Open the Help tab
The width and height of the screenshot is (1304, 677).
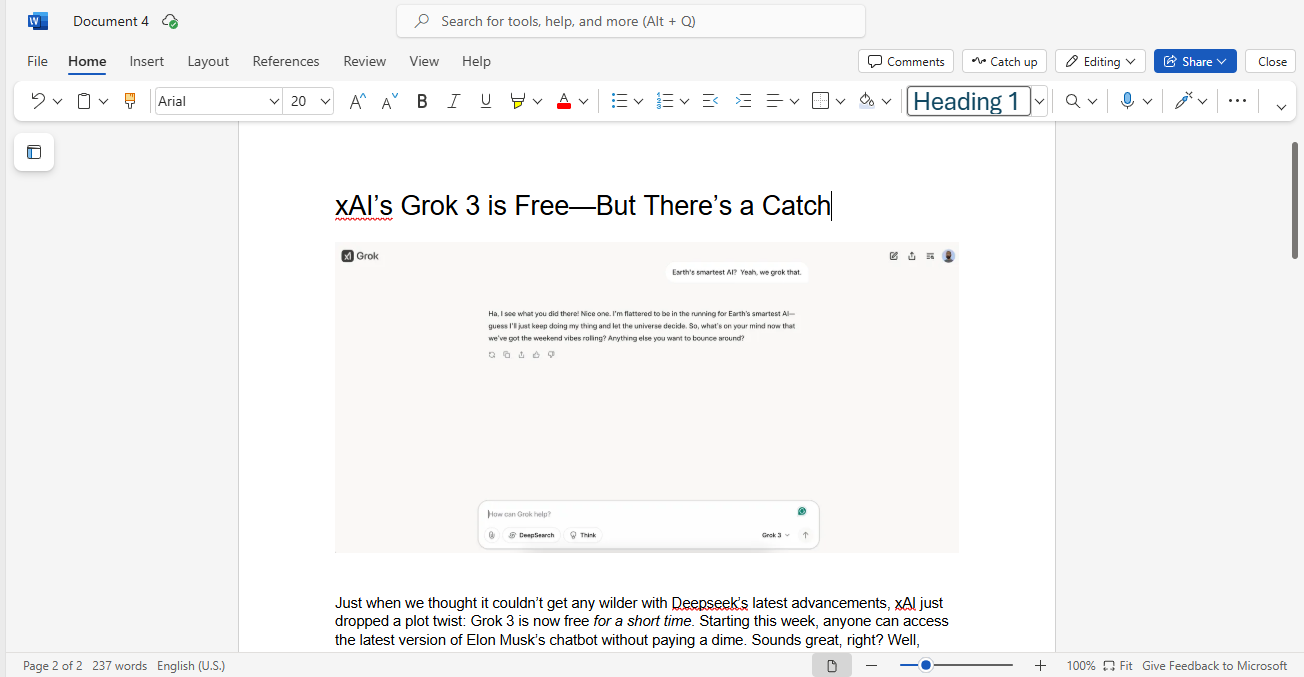[x=476, y=61]
